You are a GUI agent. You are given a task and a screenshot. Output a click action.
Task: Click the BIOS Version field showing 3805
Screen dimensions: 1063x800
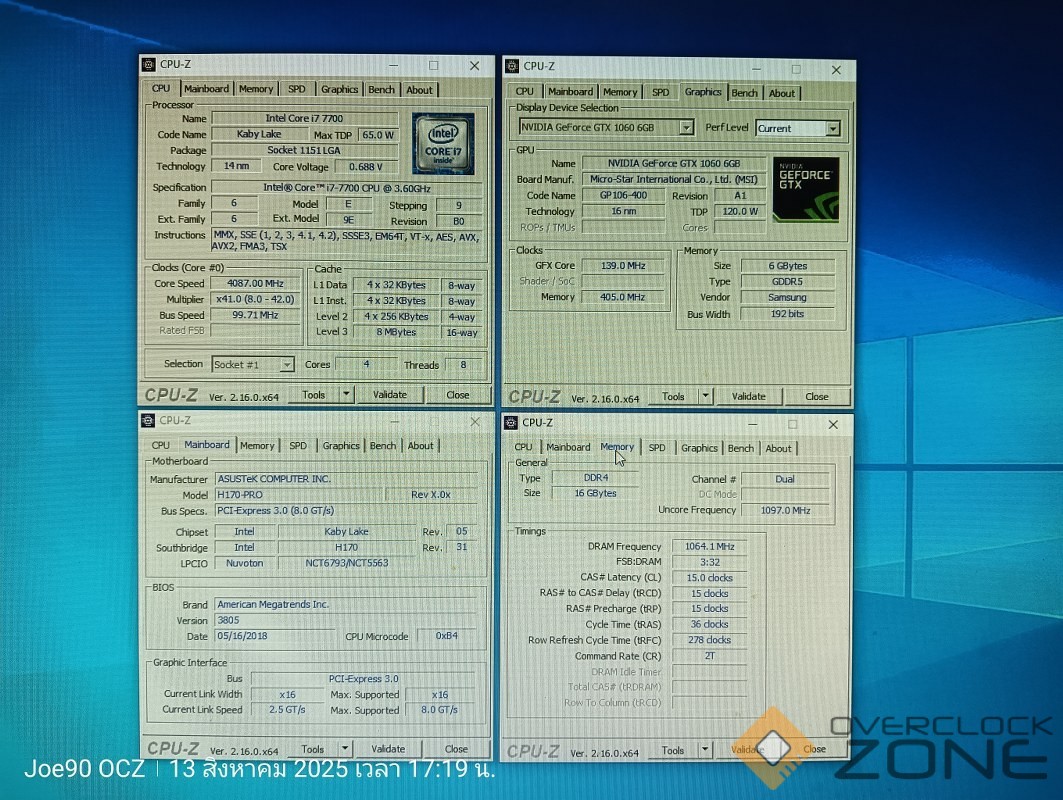coord(274,620)
